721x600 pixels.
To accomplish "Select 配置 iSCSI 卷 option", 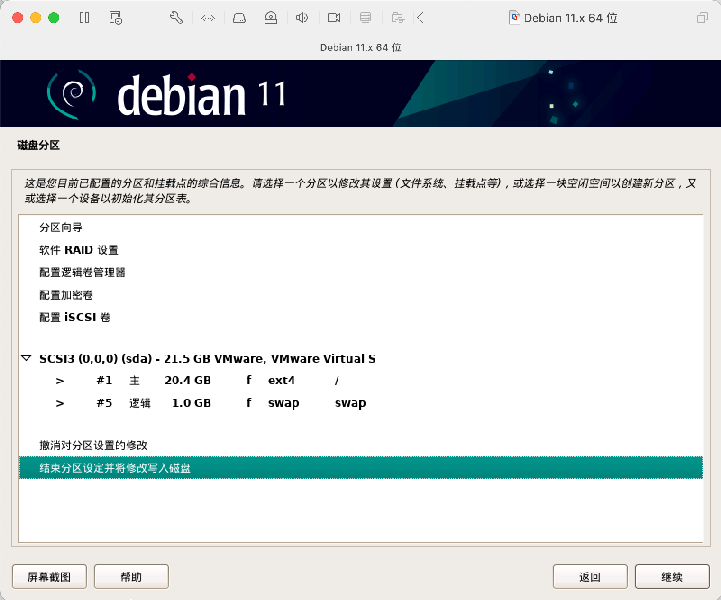I will [360, 317].
